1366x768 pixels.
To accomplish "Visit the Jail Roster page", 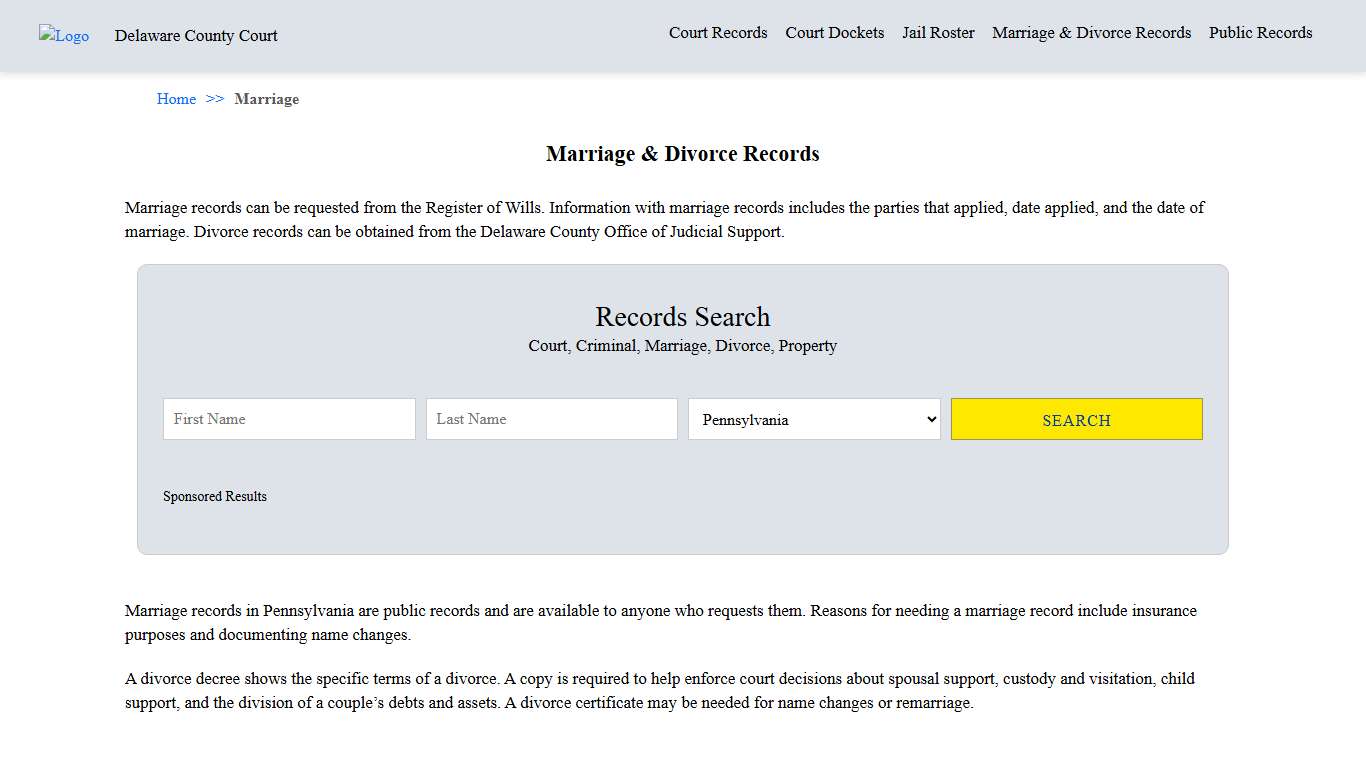I will point(937,32).
